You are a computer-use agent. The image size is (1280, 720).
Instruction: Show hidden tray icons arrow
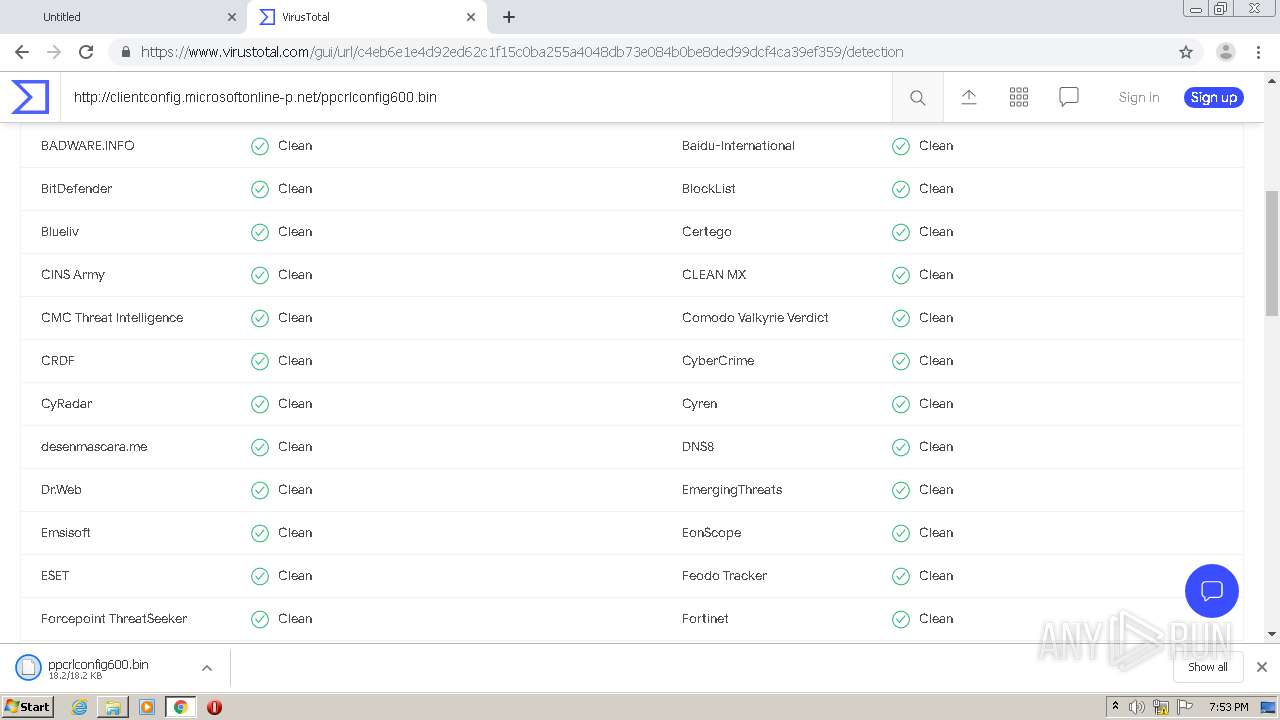[1115, 707]
